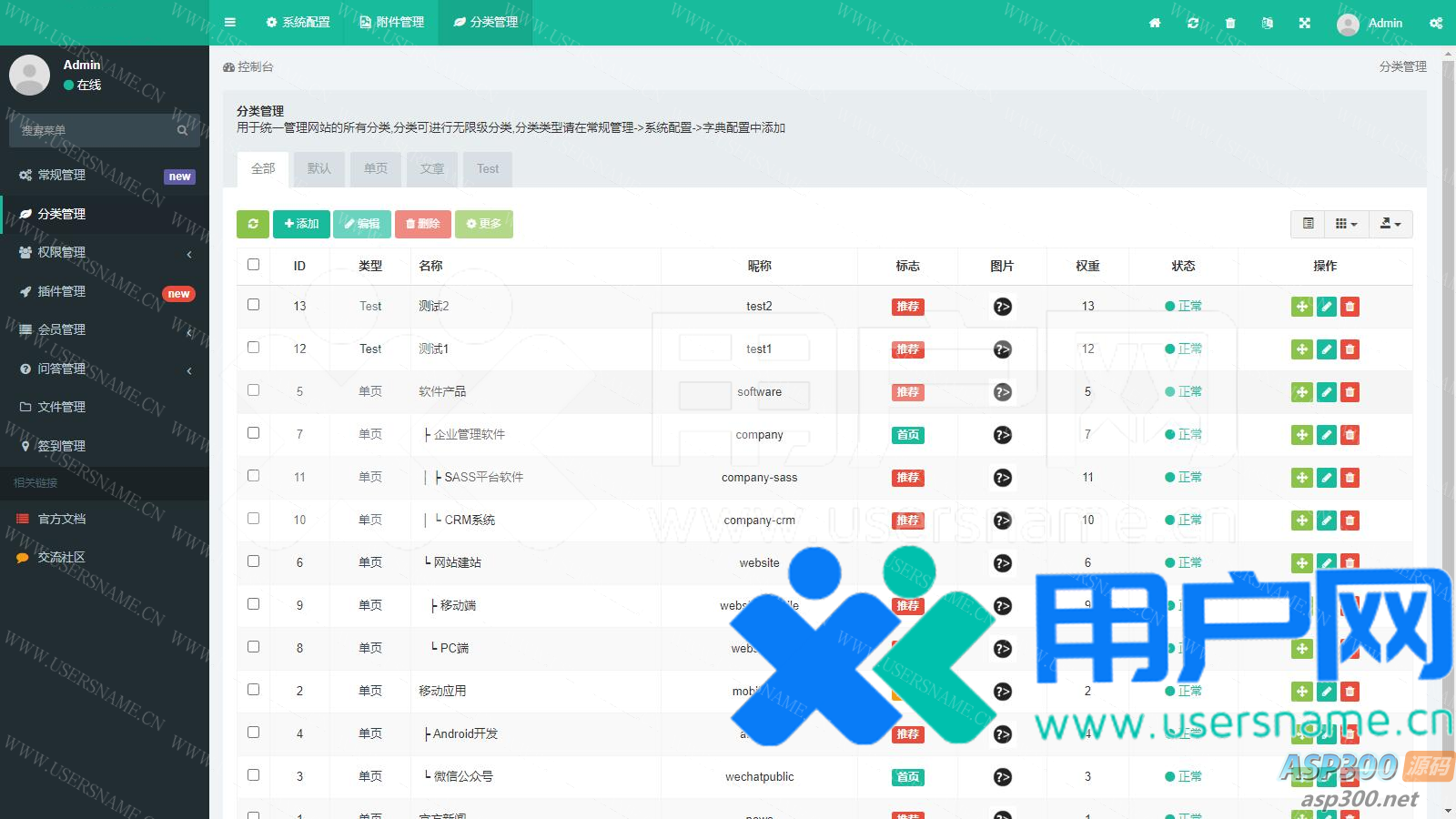Click the image icon in 测试2 row
This screenshot has width=1456, height=819.
point(1002,307)
